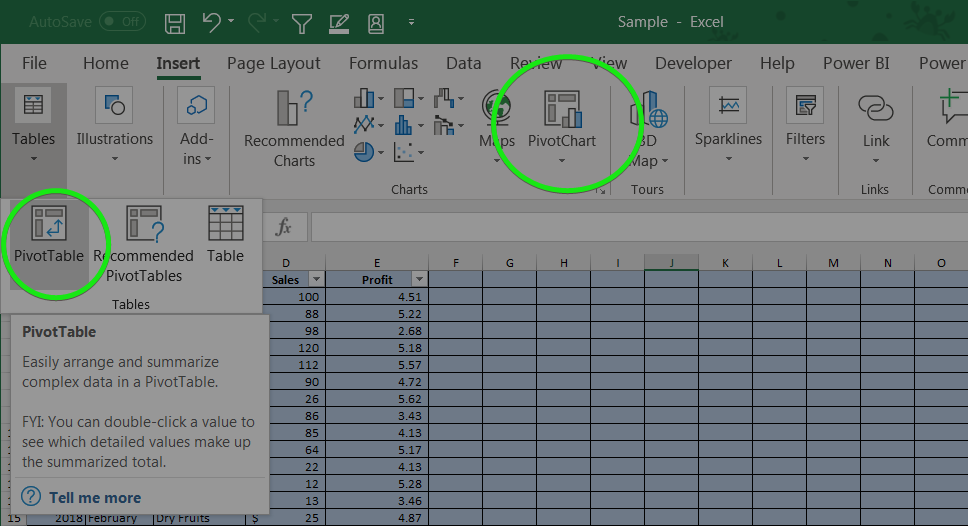Click the 3D Map button

pyautogui.click(x=648, y=128)
